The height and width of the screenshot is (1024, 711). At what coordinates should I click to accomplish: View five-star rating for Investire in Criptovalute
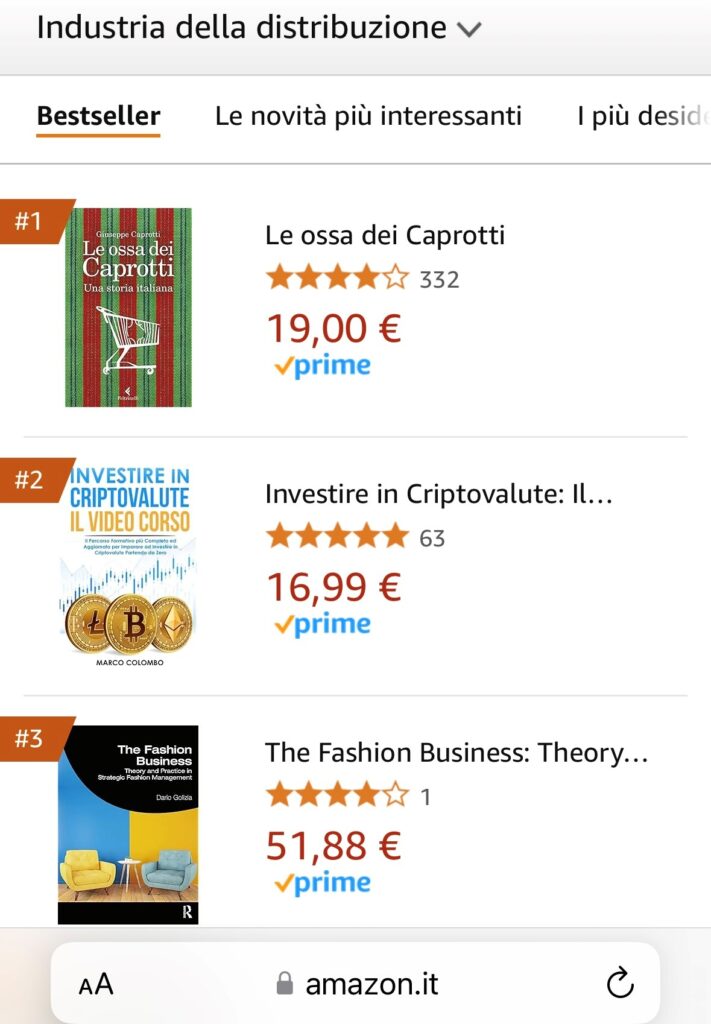tap(337, 537)
